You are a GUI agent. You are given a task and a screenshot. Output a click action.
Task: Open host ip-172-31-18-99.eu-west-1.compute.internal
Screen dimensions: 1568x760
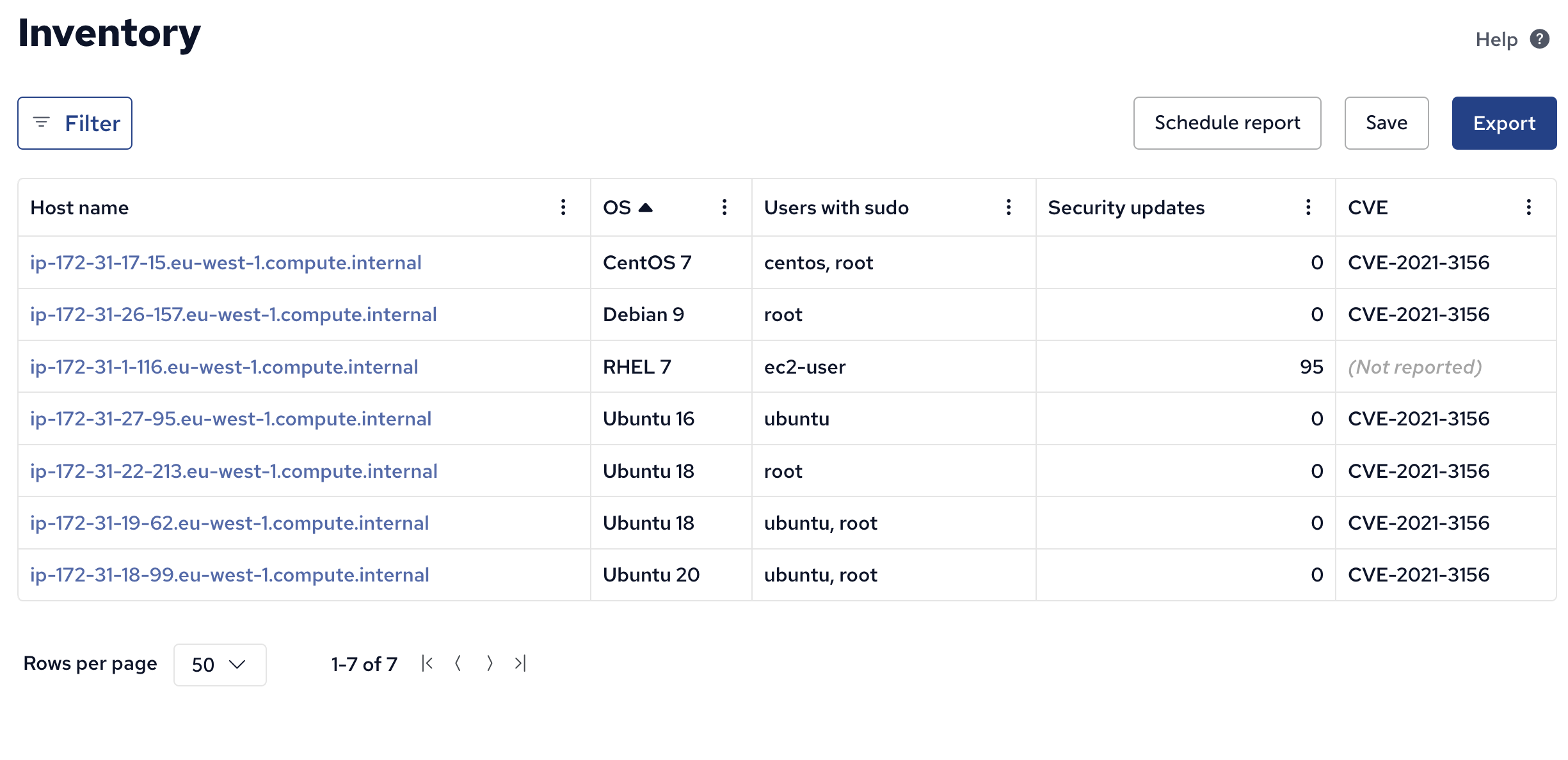230,574
